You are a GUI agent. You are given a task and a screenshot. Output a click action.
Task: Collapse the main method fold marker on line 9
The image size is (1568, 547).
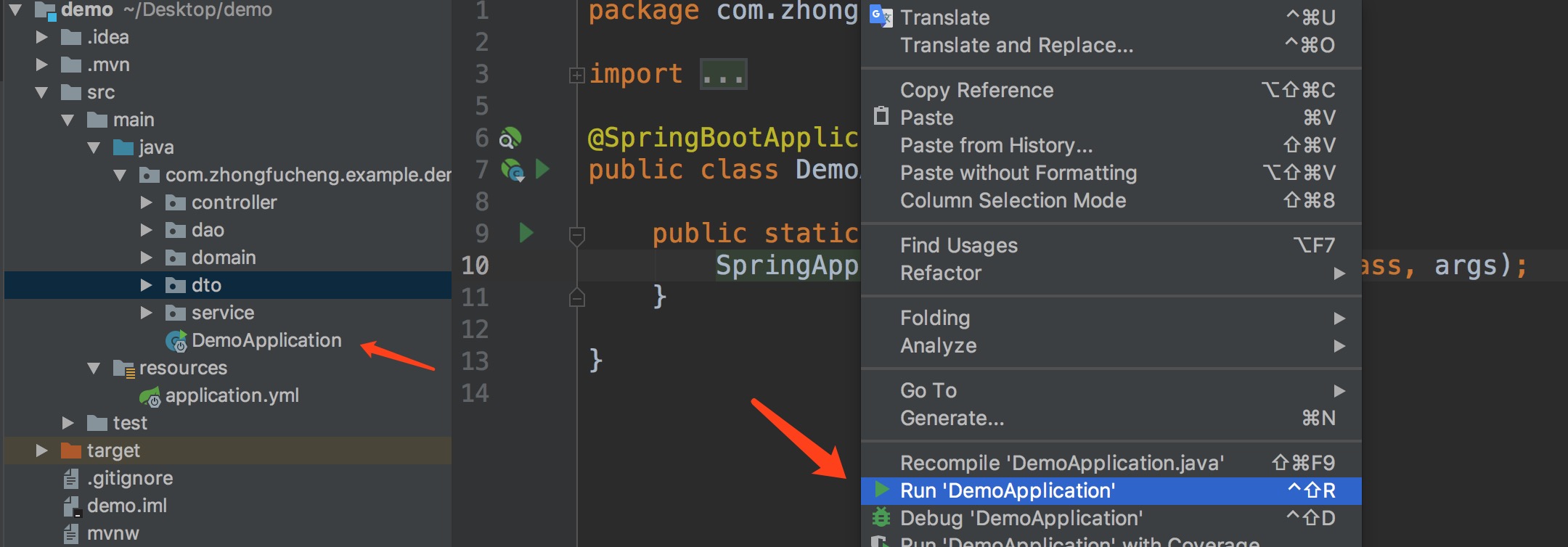point(577,235)
